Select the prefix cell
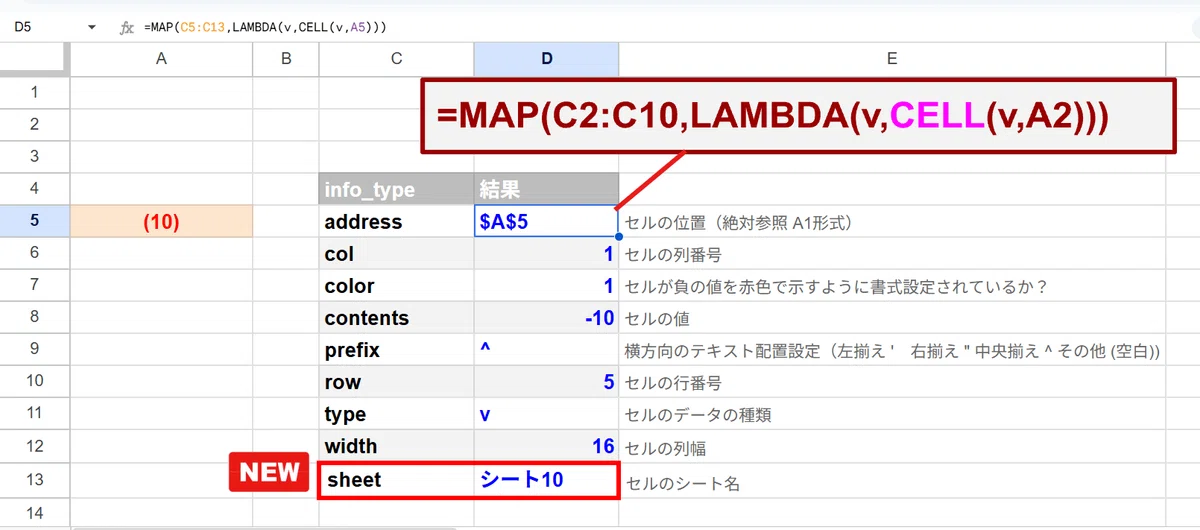The width and height of the screenshot is (1200, 530). pos(396,351)
